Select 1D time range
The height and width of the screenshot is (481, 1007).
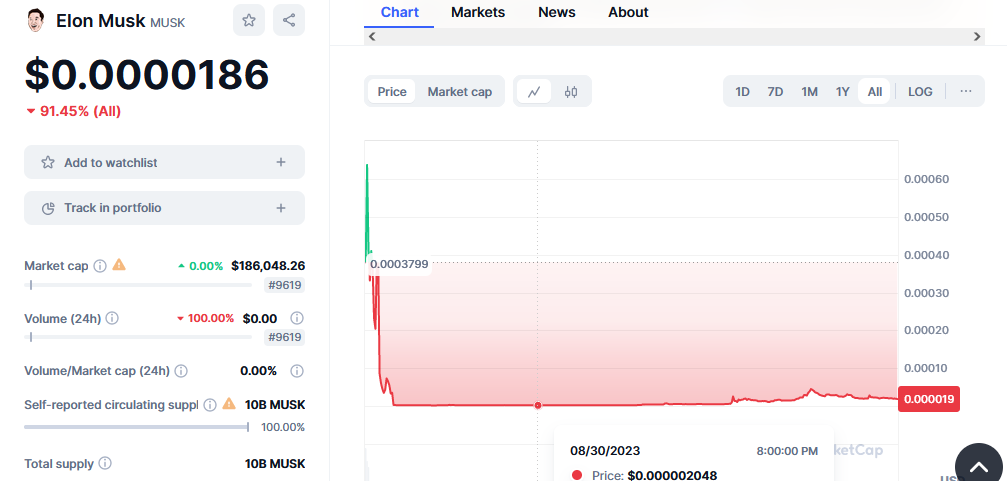tap(742, 92)
